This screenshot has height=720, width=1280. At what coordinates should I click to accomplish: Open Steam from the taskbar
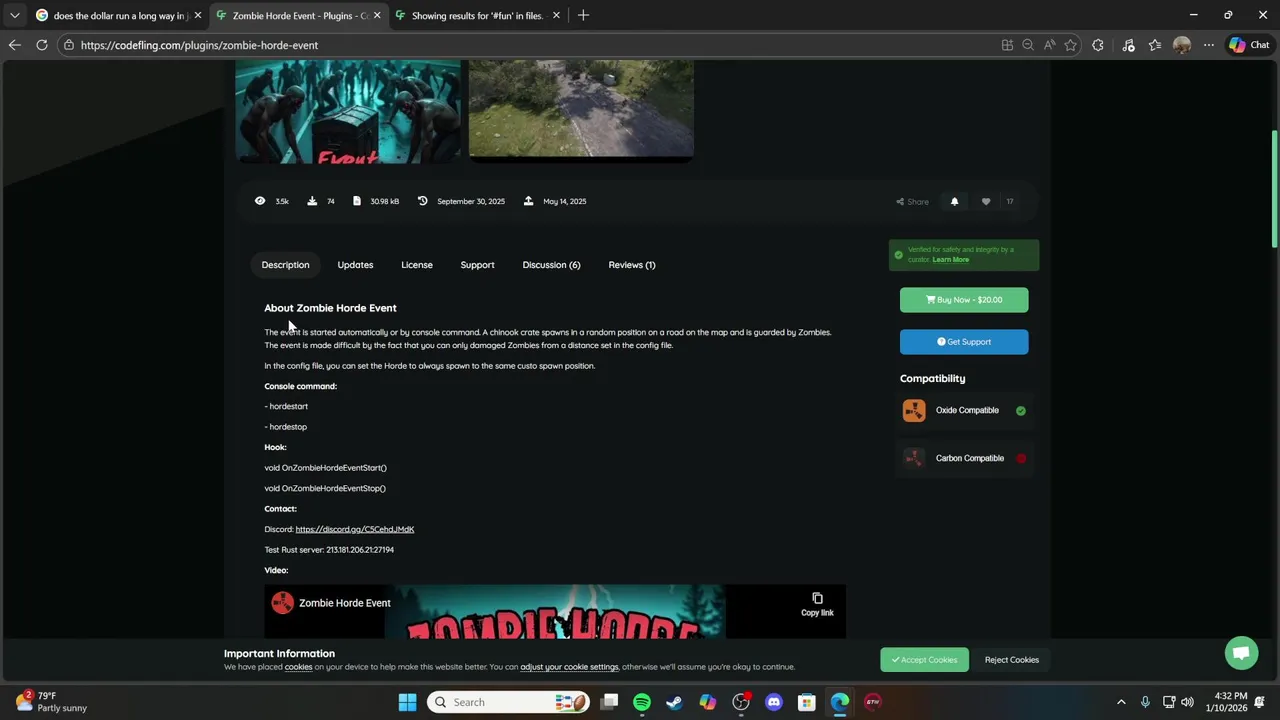(675, 702)
